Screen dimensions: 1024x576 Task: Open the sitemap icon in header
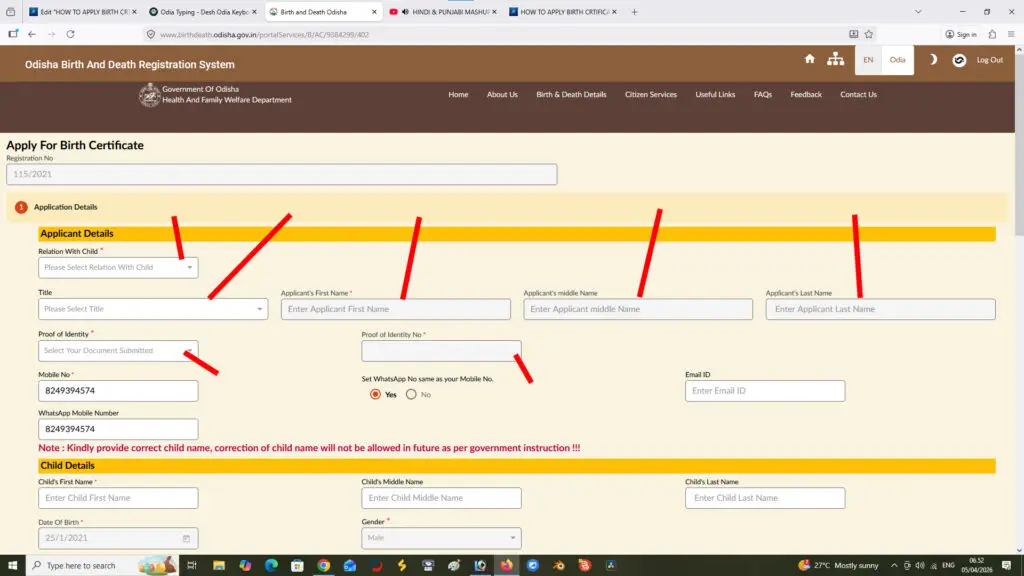coord(835,59)
